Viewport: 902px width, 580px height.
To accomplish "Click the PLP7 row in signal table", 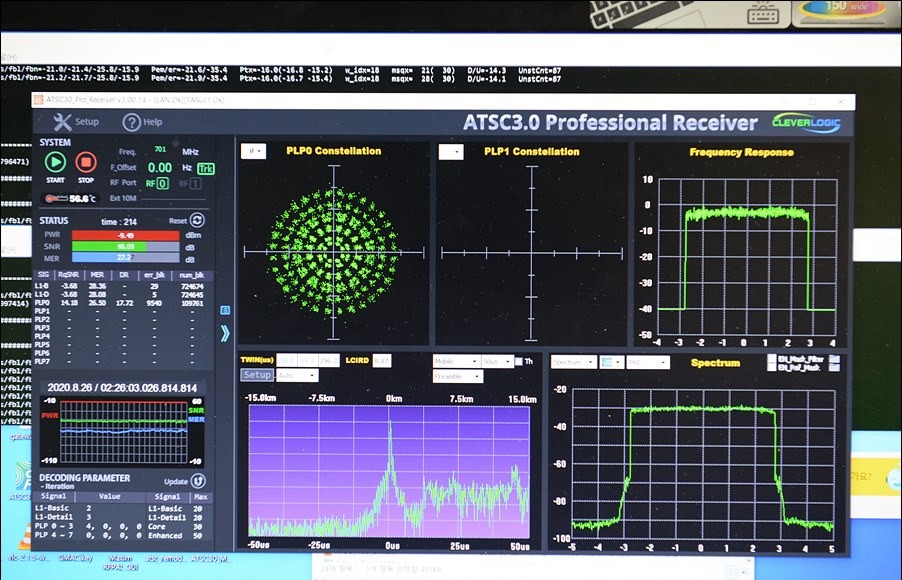I will 121,362.
